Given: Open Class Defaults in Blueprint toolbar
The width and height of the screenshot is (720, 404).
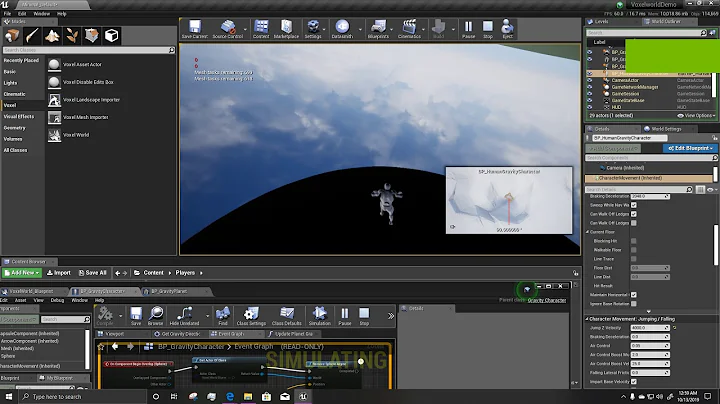Looking at the screenshot, I should tap(287, 316).
